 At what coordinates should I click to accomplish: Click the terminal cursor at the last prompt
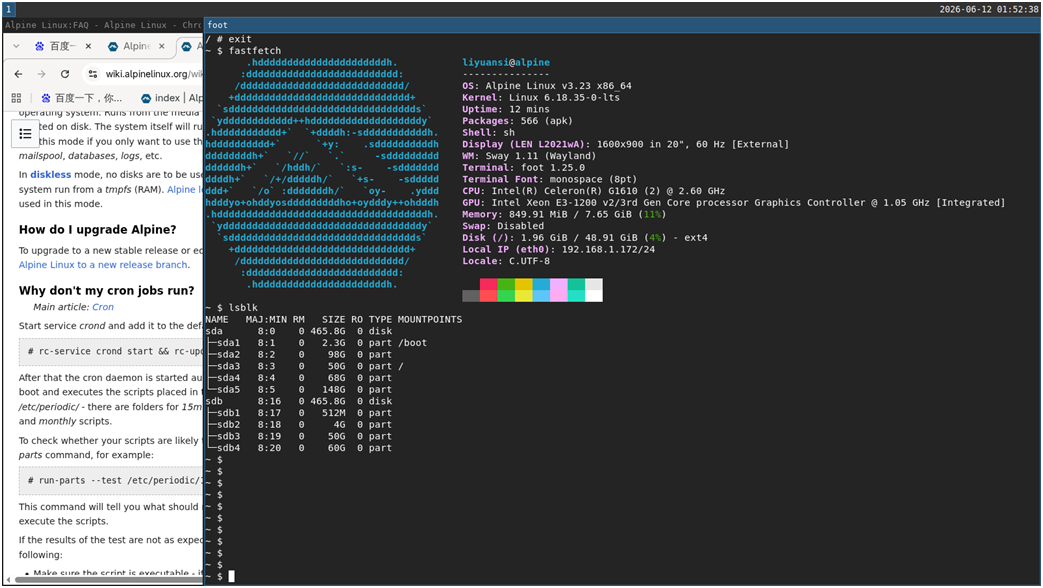(x=231, y=577)
